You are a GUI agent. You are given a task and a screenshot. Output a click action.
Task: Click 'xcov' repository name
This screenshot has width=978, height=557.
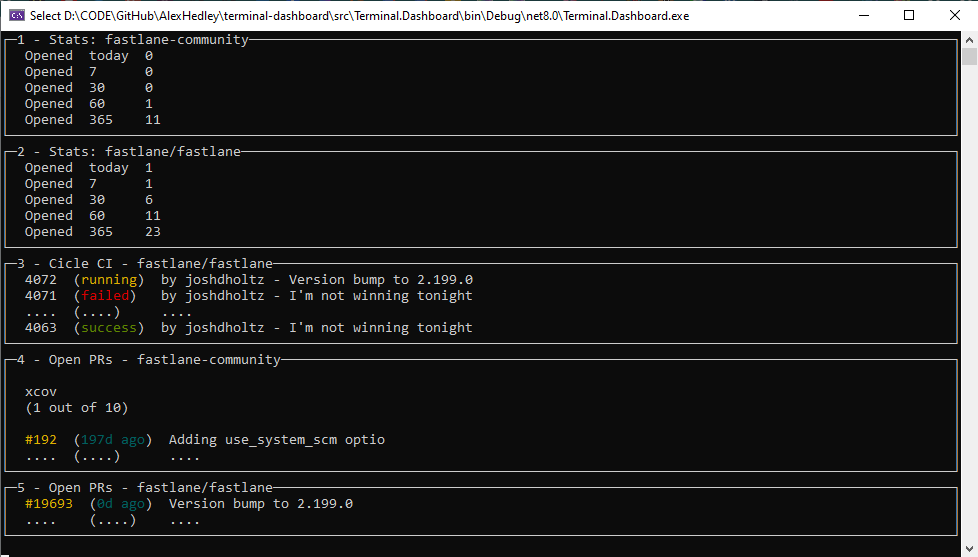click(41, 392)
